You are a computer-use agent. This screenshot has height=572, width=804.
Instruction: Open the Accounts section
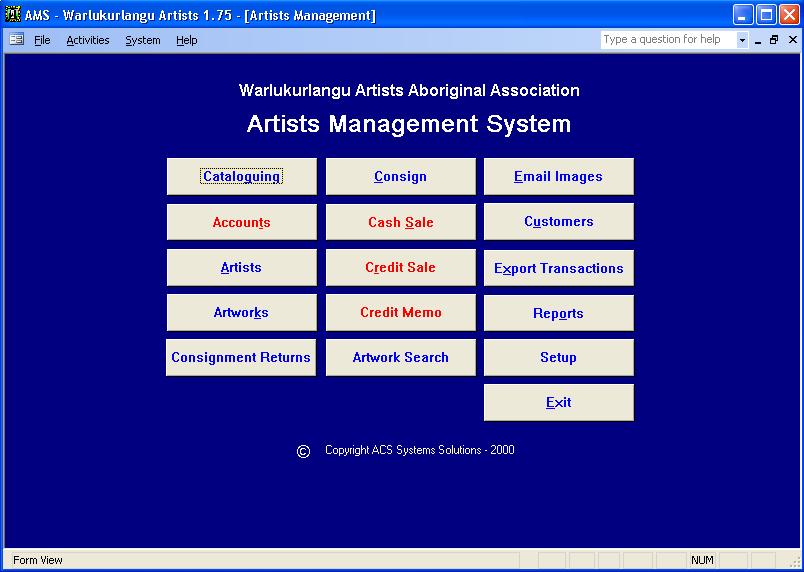tap(242, 222)
